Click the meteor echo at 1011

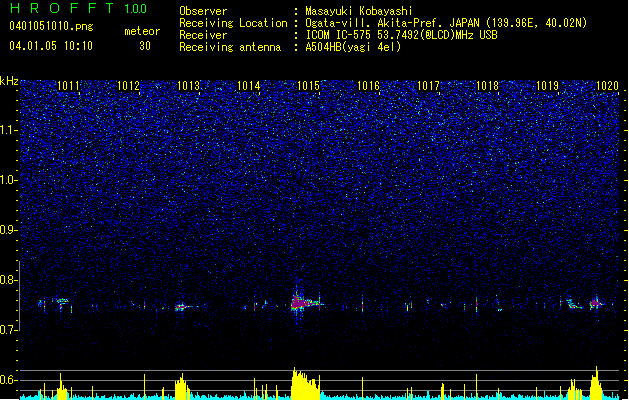pyautogui.click(x=62, y=301)
